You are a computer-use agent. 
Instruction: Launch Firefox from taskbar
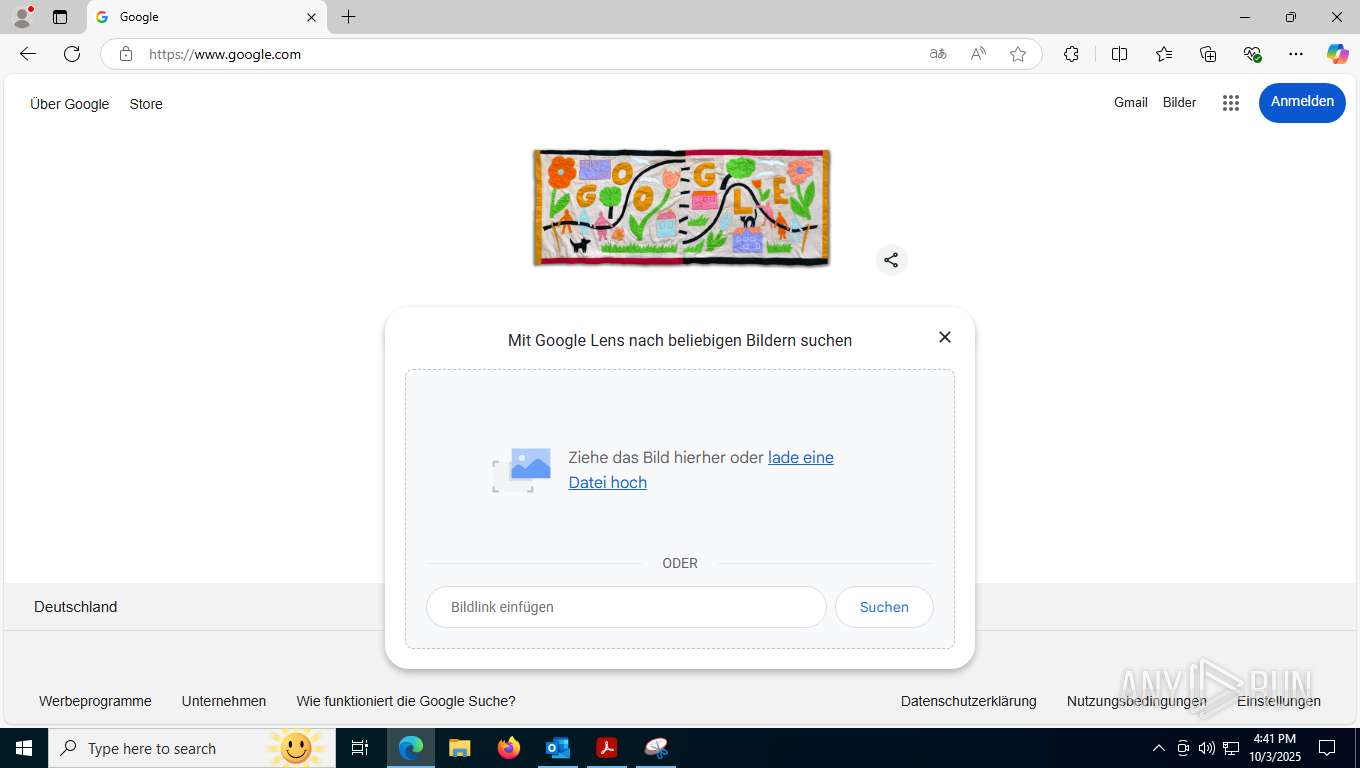point(509,748)
